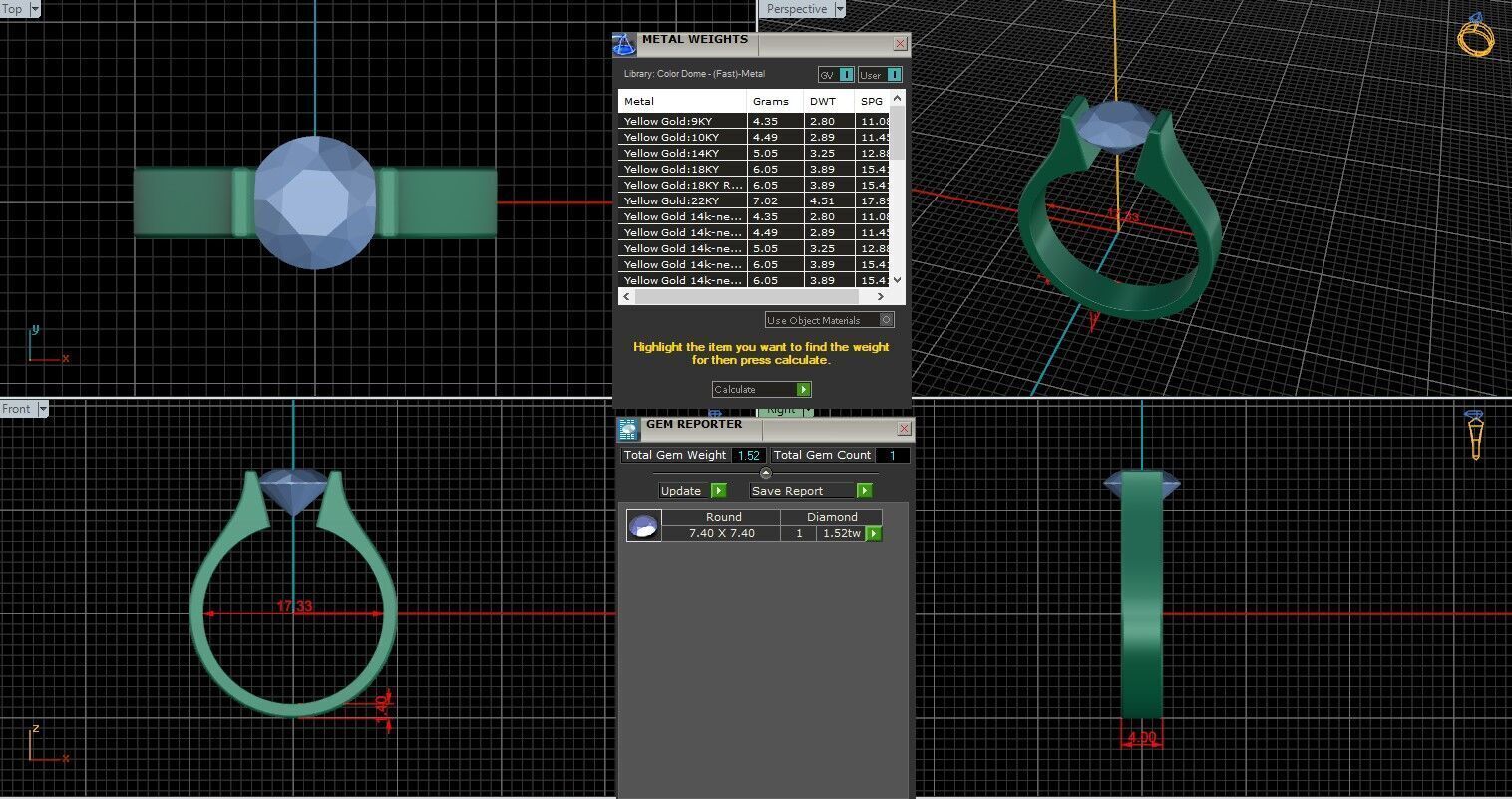Click metal list scroll-down arrow
The height and width of the screenshot is (799, 1512).
click(897, 281)
